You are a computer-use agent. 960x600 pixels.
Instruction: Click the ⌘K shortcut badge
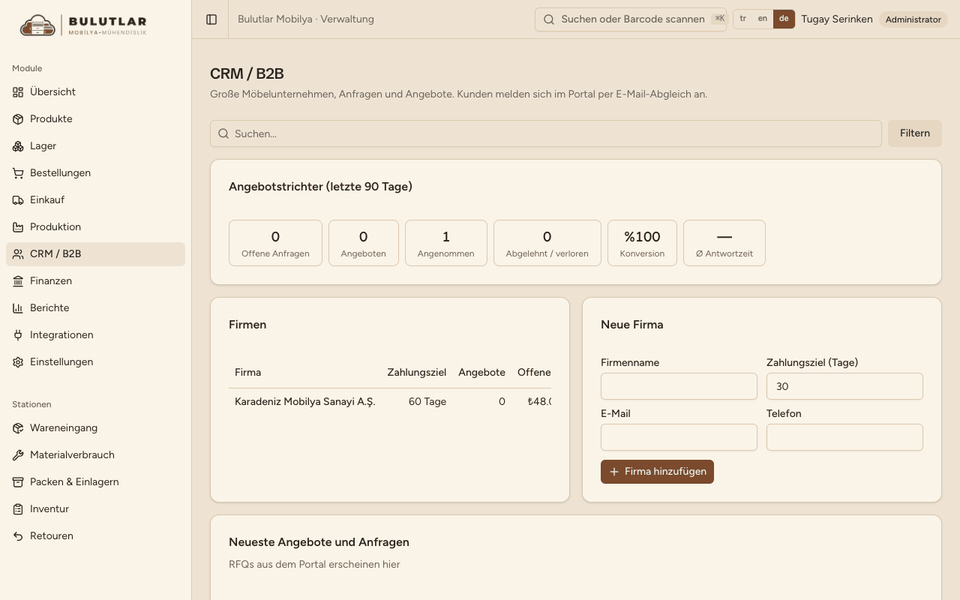pos(719,18)
